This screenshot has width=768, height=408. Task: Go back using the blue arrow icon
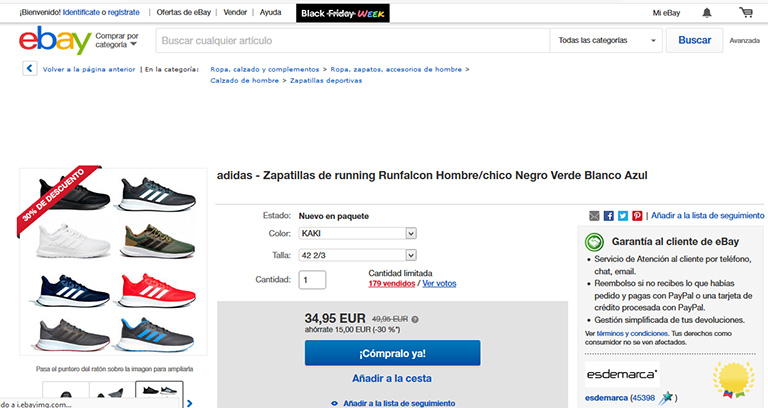tap(29, 69)
